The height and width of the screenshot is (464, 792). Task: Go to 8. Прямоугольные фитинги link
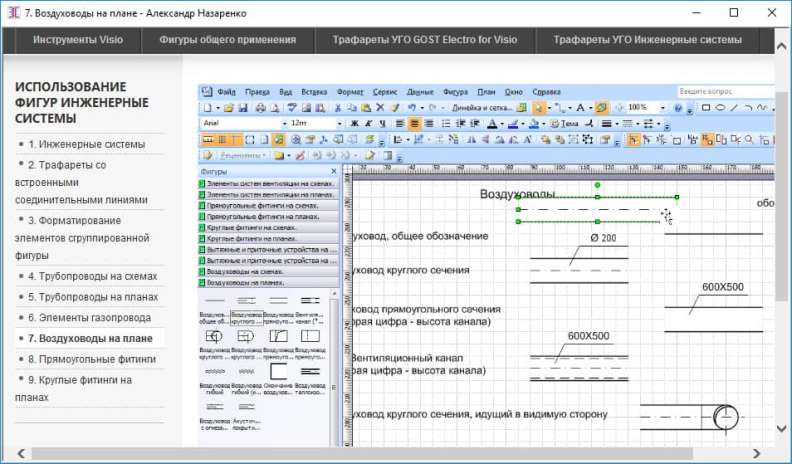[92, 359]
